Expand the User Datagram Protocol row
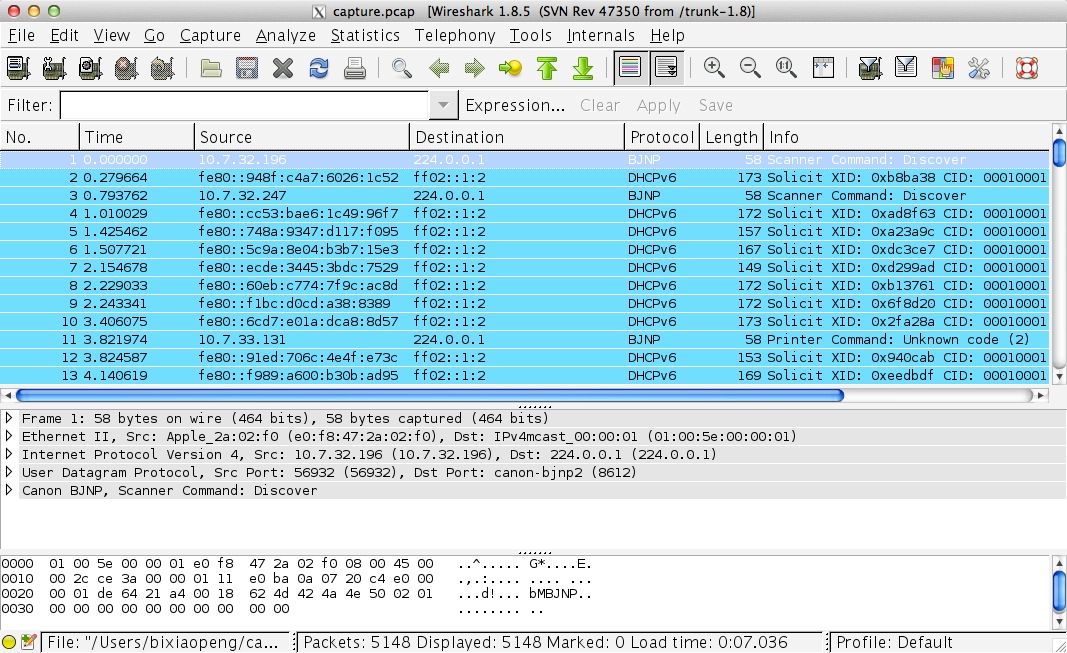Viewport: 1067px width, 653px height. pyautogui.click(x=10, y=473)
